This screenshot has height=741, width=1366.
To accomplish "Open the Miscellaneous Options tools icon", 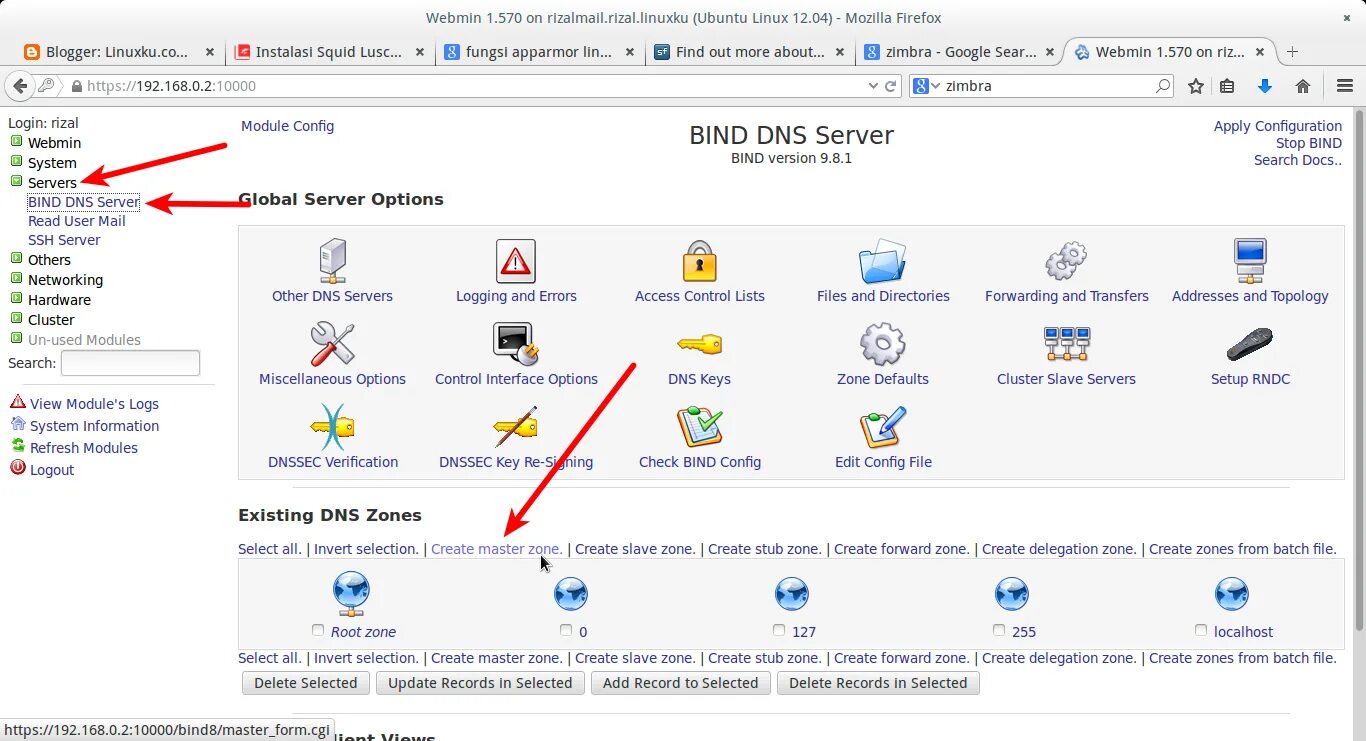I will (x=332, y=344).
